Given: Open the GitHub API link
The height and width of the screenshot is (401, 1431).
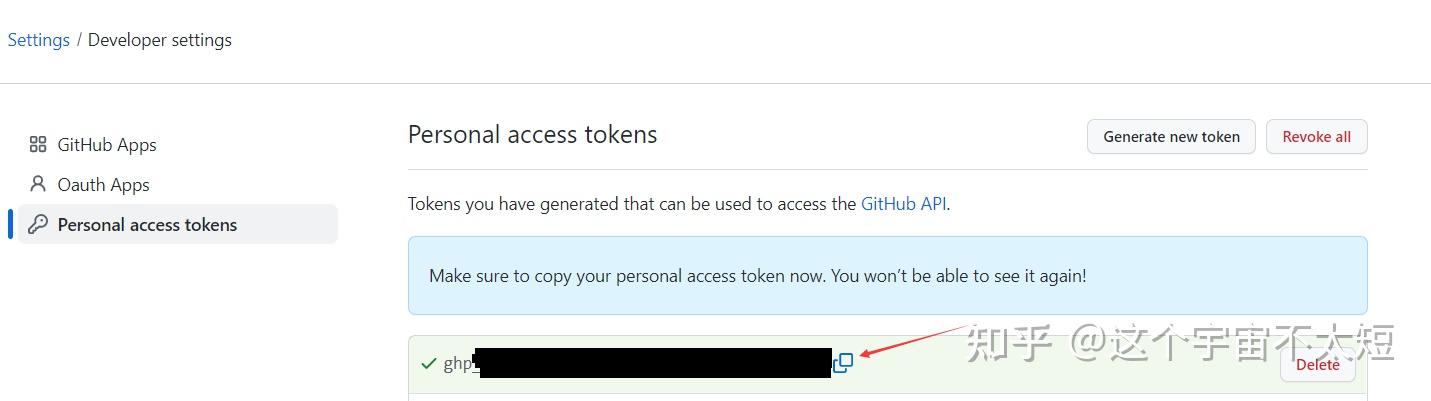Looking at the screenshot, I should pyautogui.click(x=904, y=204).
